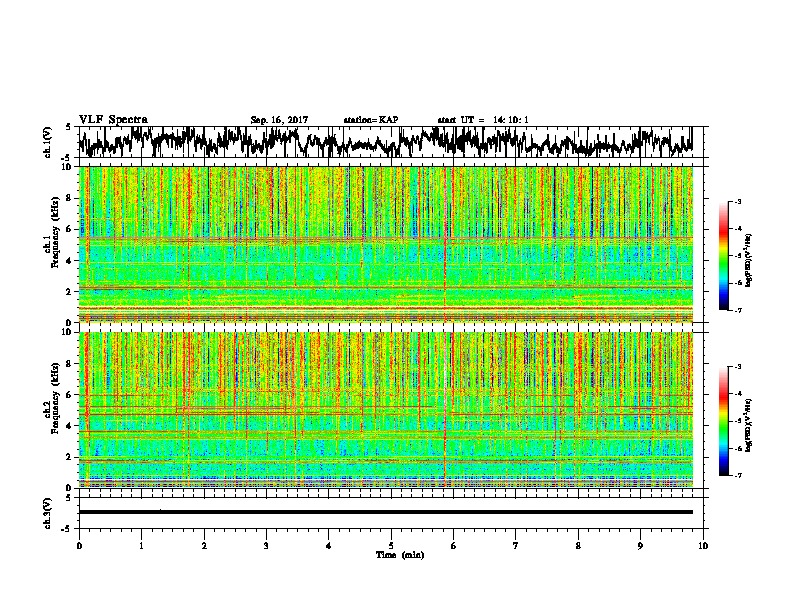
Task: Click time axis tick label 3
Action: click(x=266, y=546)
